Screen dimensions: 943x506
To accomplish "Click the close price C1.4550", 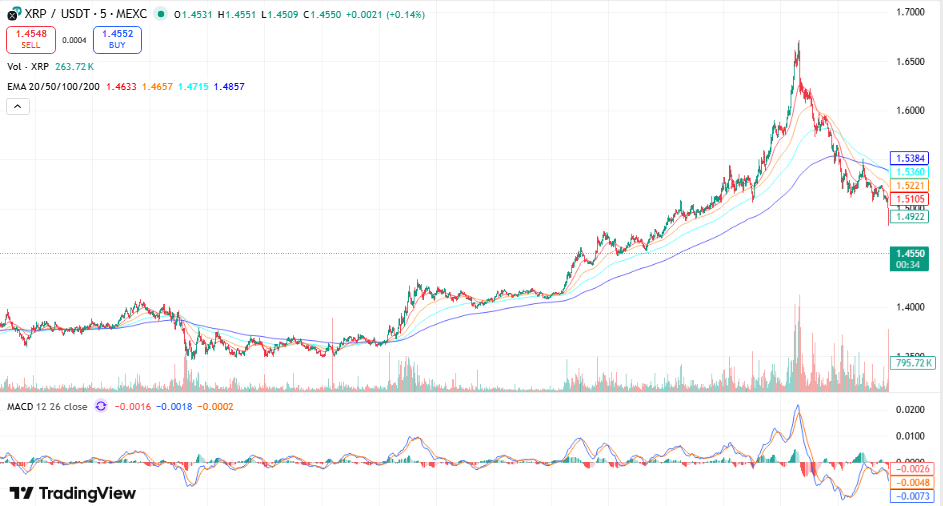I will click(322, 14).
